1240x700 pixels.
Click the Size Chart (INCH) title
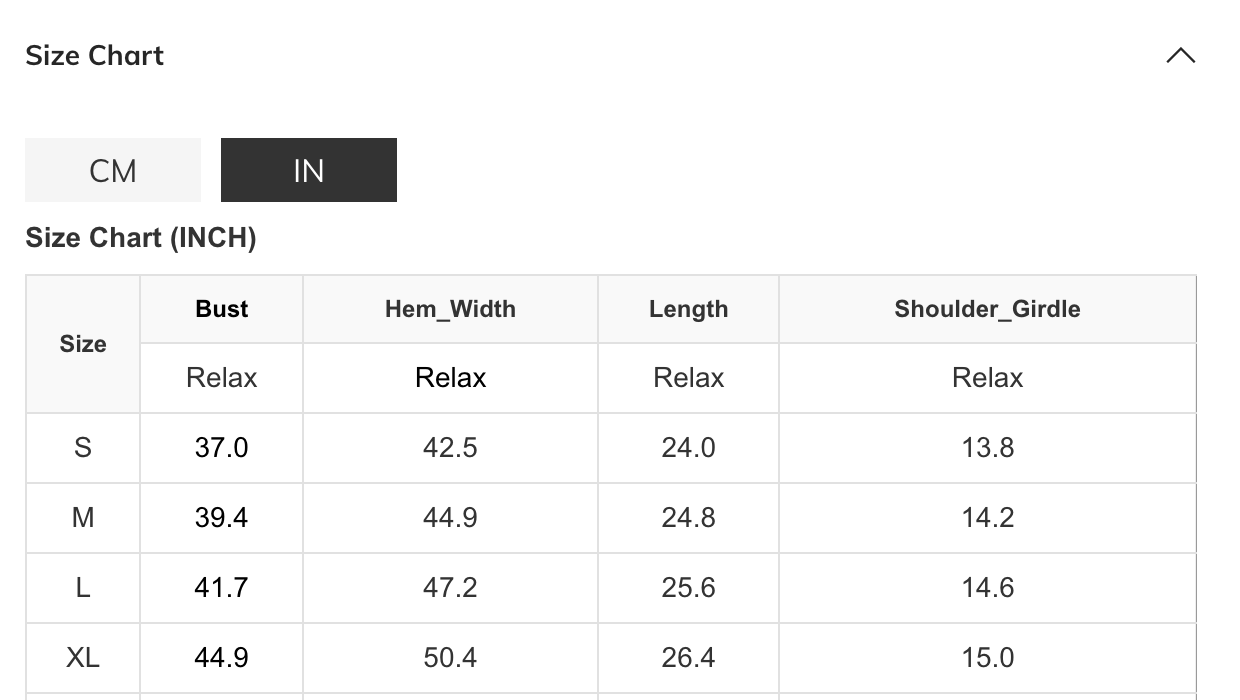[x=141, y=238]
